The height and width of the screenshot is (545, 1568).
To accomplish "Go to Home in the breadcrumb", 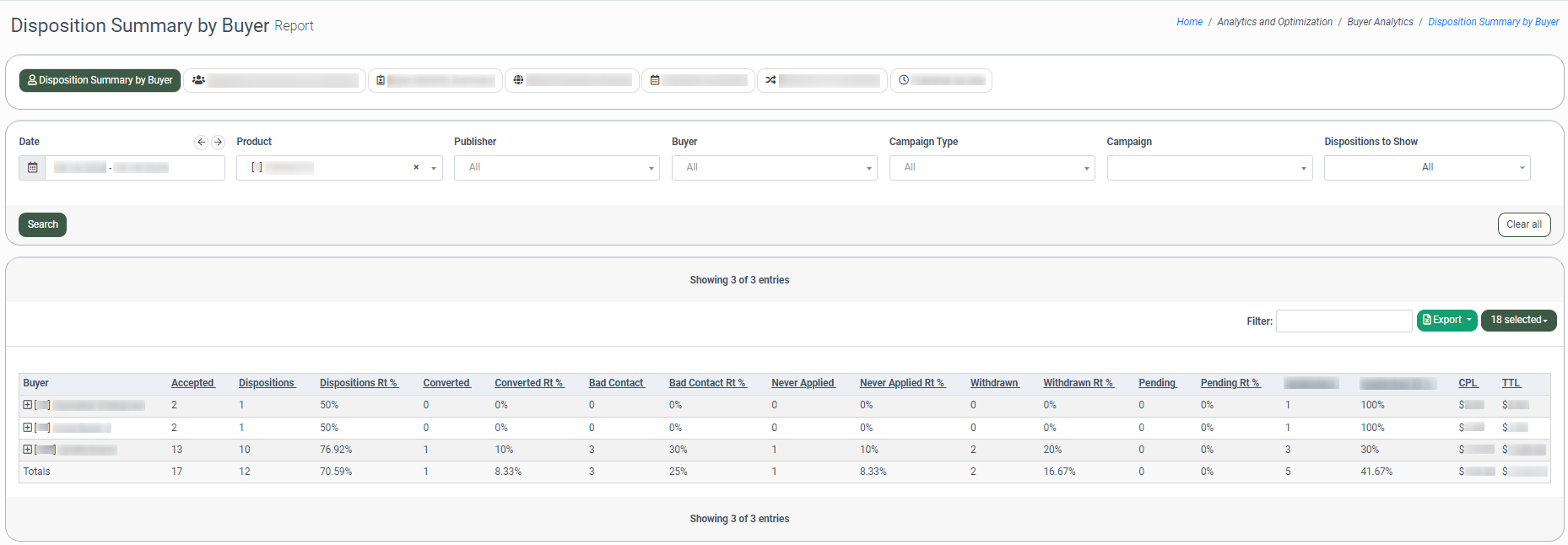I will 1189,22.
